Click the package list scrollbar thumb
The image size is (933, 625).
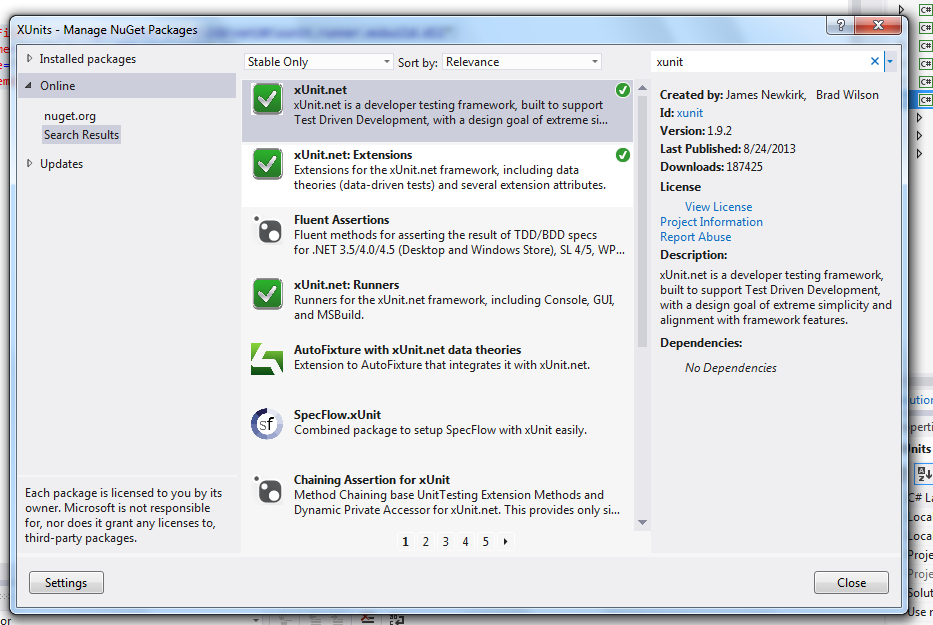tap(642, 221)
